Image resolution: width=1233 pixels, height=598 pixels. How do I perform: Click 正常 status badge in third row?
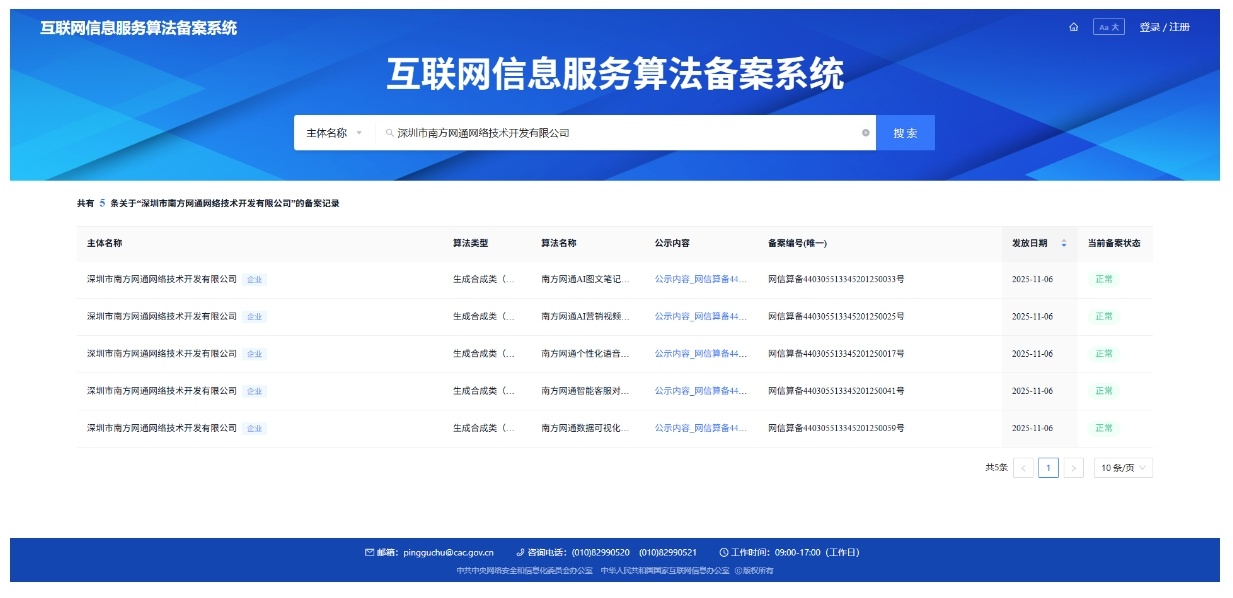click(1103, 354)
